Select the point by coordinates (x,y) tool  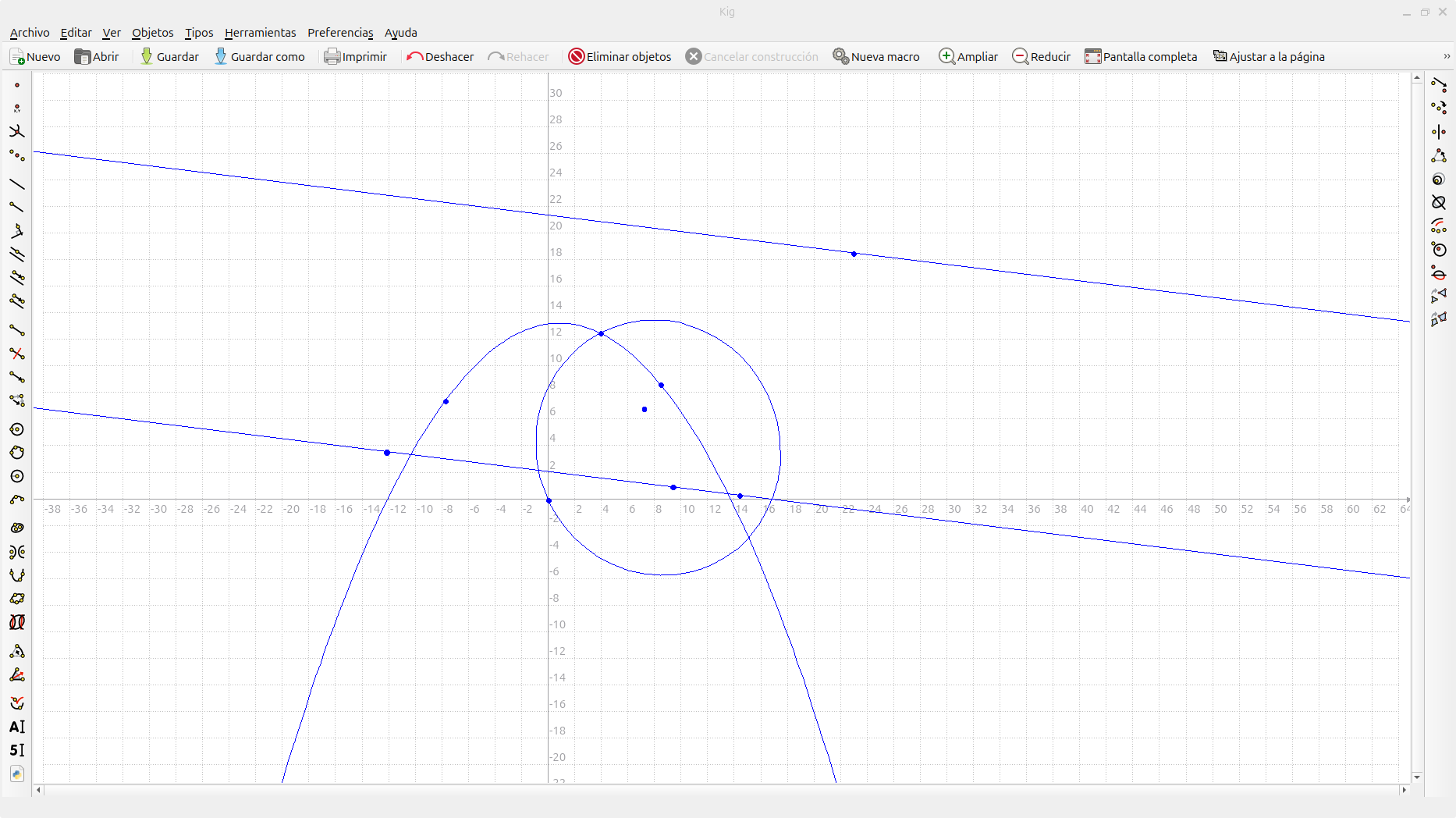[x=16, y=108]
